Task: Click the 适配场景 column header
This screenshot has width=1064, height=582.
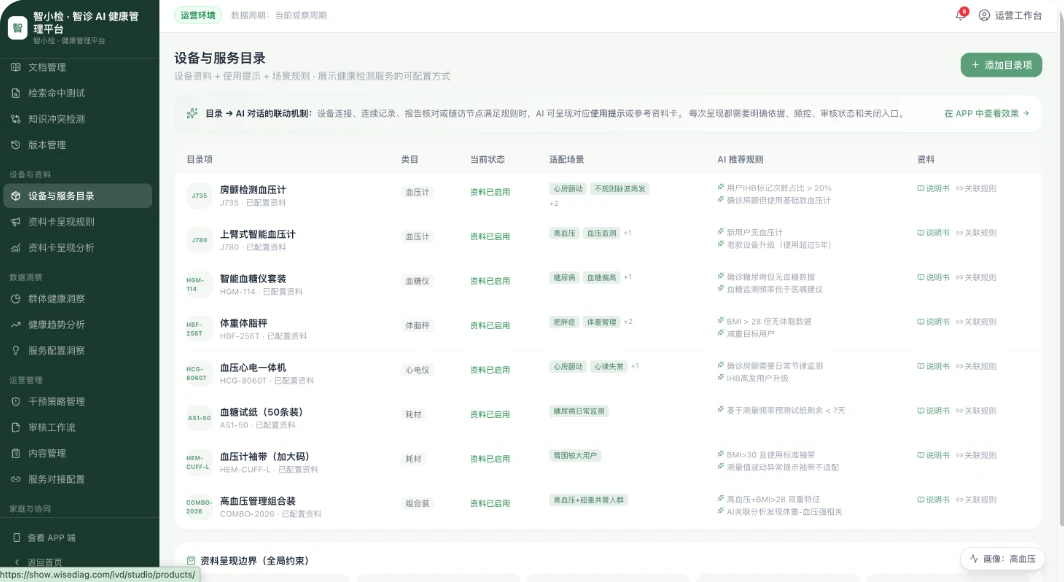Action: [567, 159]
